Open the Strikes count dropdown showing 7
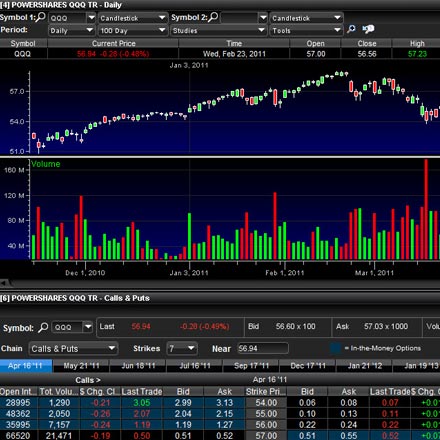Image resolution: width=440 pixels, height=440 pixels. pyautogui.click(x=182, y=349)
